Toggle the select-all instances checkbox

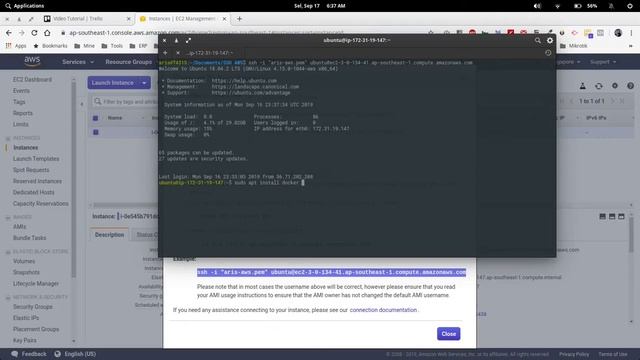tap(96, 118)
